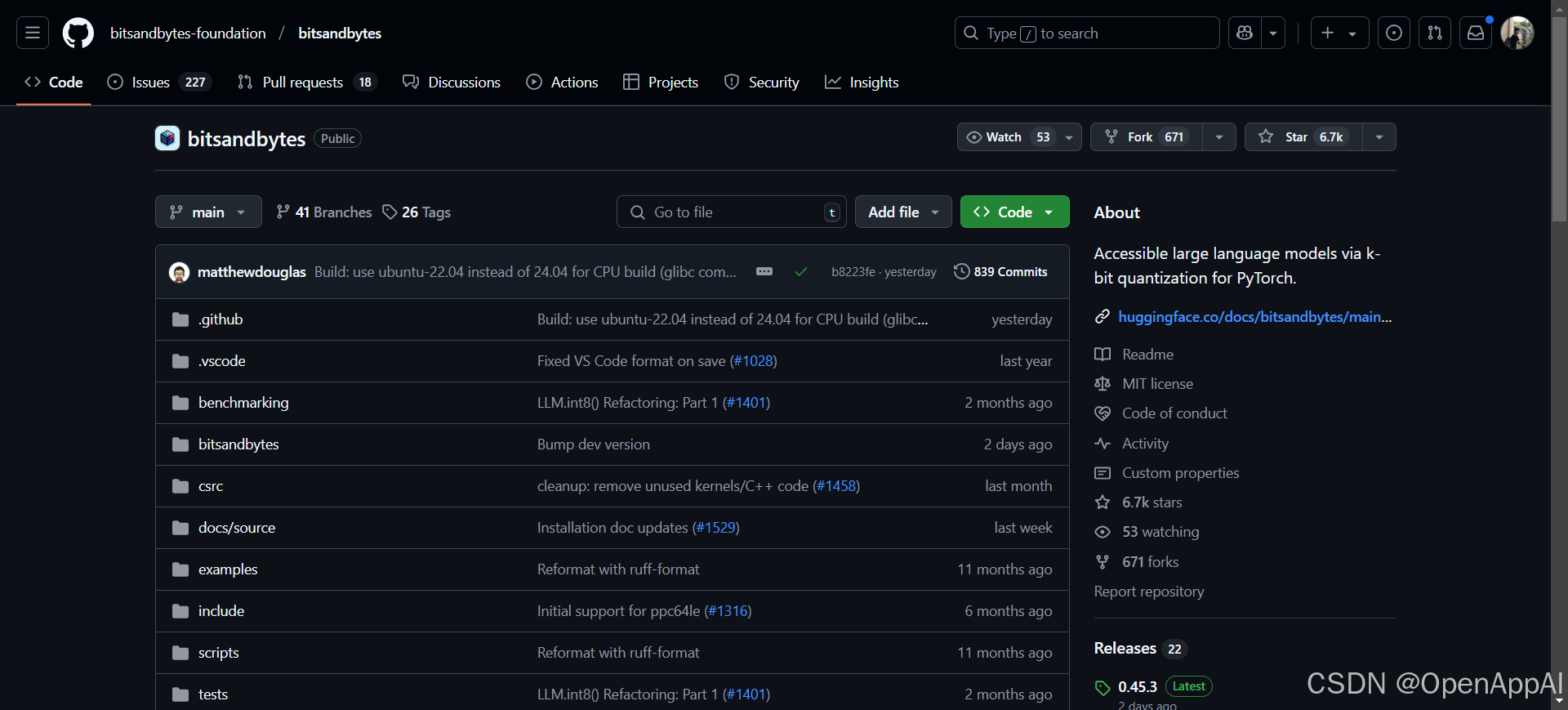Open the examples folder
This screenshot has width=1568, height=710.
(x=228, y=569)
